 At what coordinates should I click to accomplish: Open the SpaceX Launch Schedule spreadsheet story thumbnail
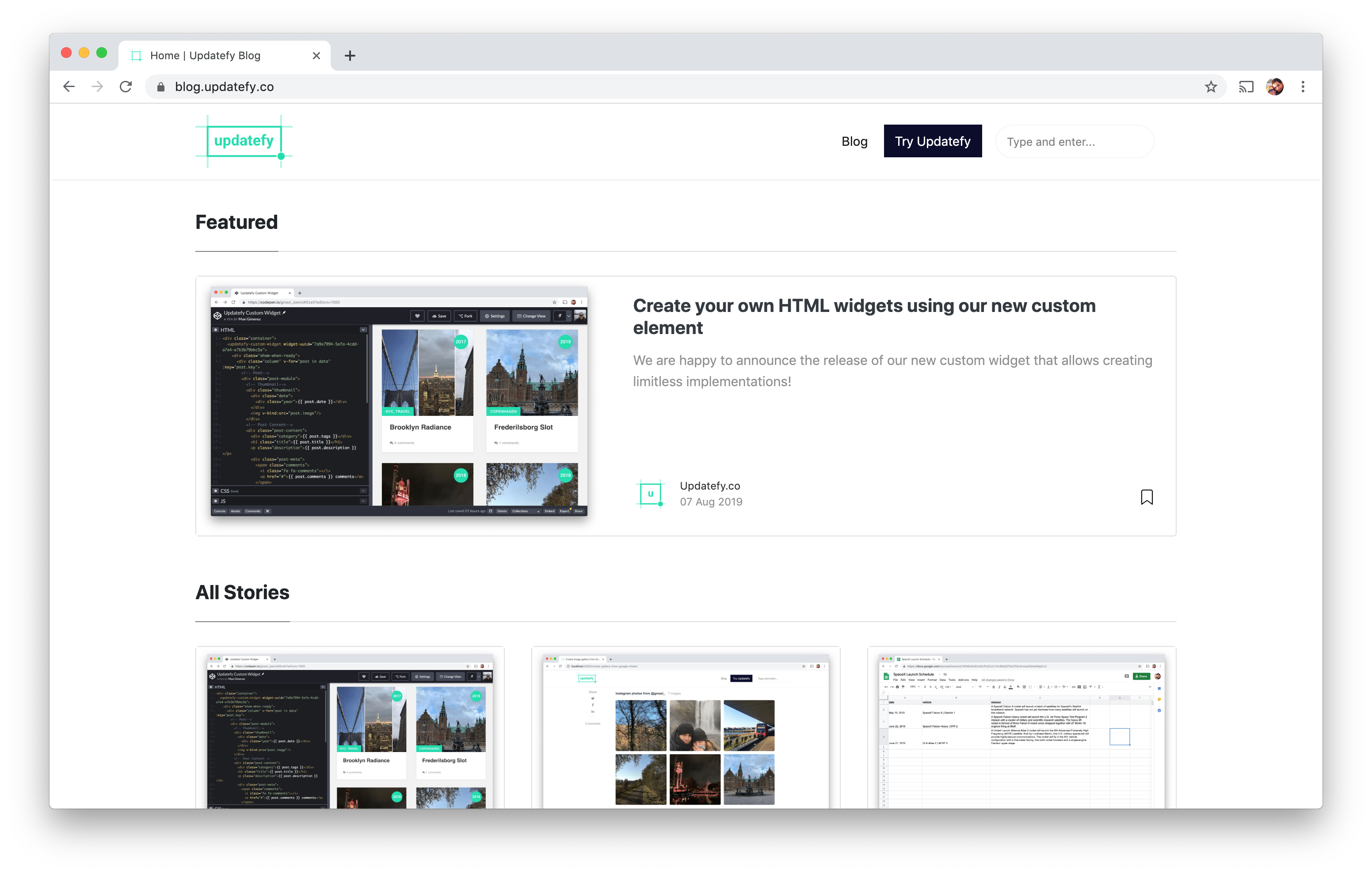[1021, 731]
